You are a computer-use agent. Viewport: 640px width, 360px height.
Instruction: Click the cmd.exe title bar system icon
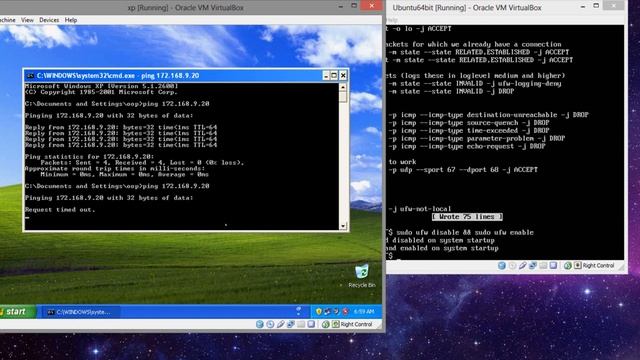point(30,76)
